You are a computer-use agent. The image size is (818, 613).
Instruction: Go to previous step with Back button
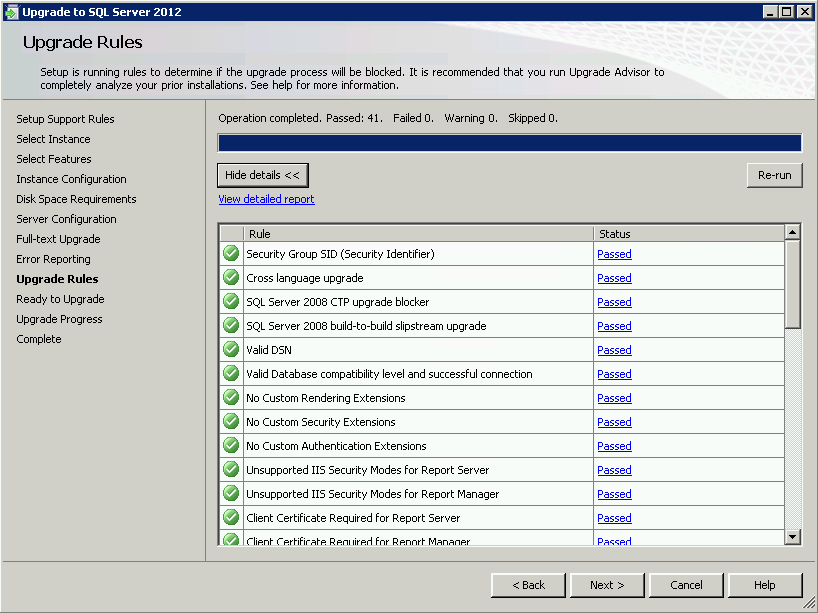tap(528, 585)
